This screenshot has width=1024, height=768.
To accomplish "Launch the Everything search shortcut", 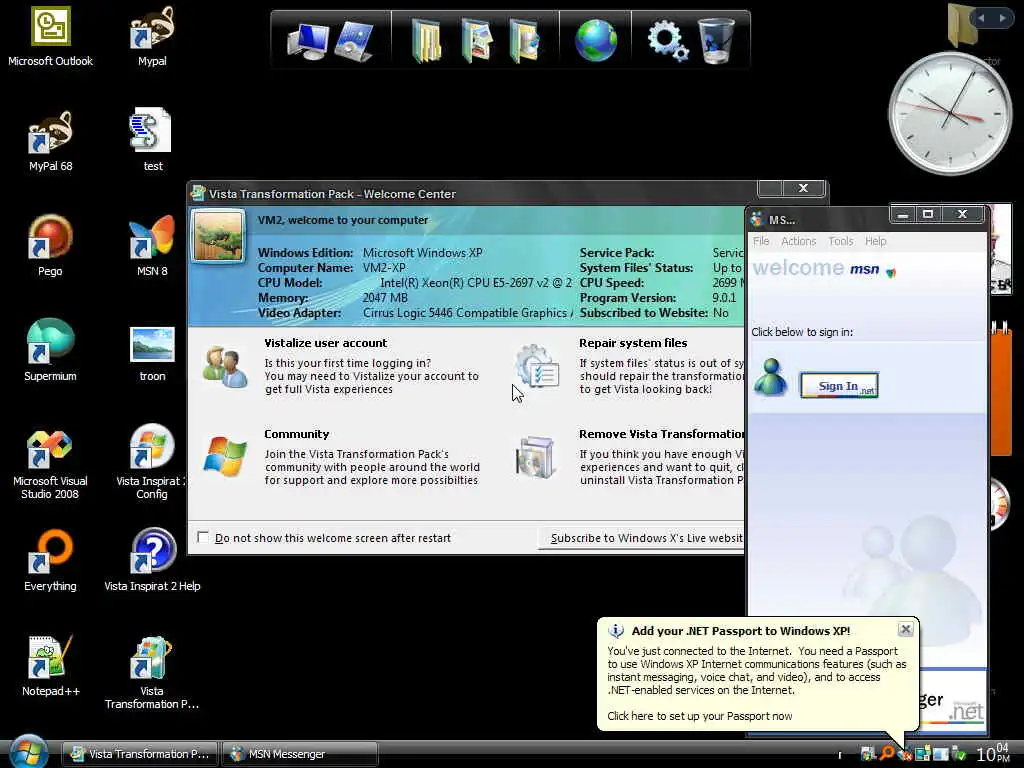I will [50, 561].
